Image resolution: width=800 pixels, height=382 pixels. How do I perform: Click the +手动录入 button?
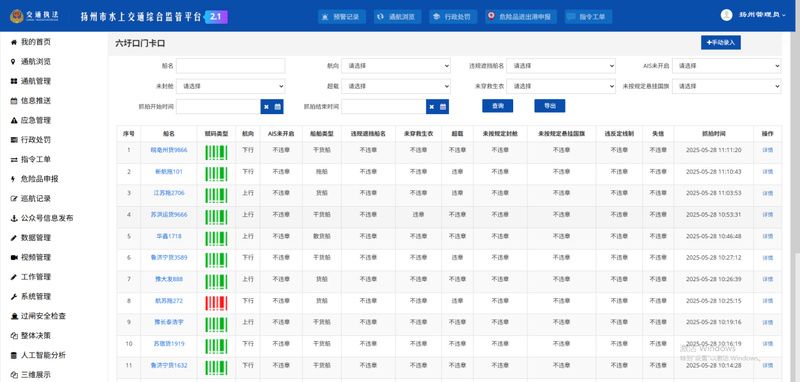click(x=720, y=43)
